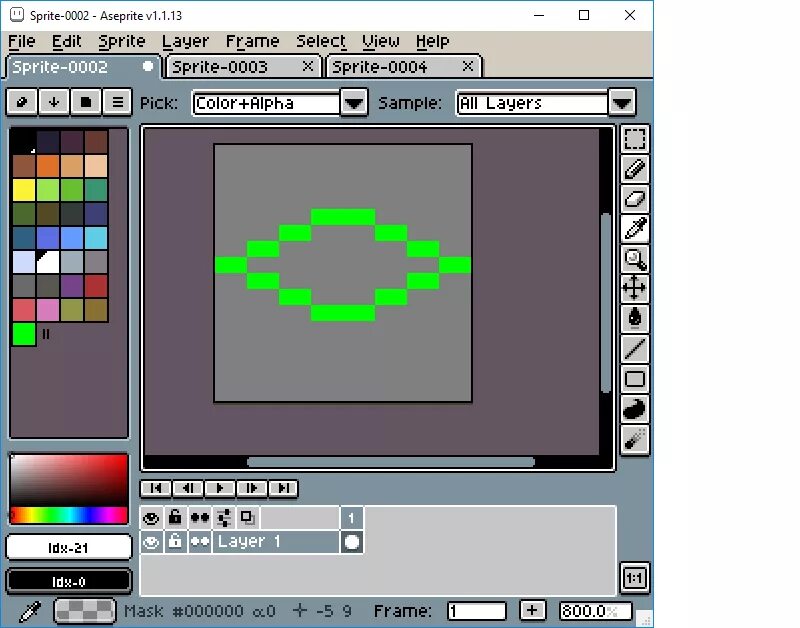Image resolution: width=800 pixels, height=628 pixels.
Task: Click the 1:1 mini editor button
Action: [635, 578]
